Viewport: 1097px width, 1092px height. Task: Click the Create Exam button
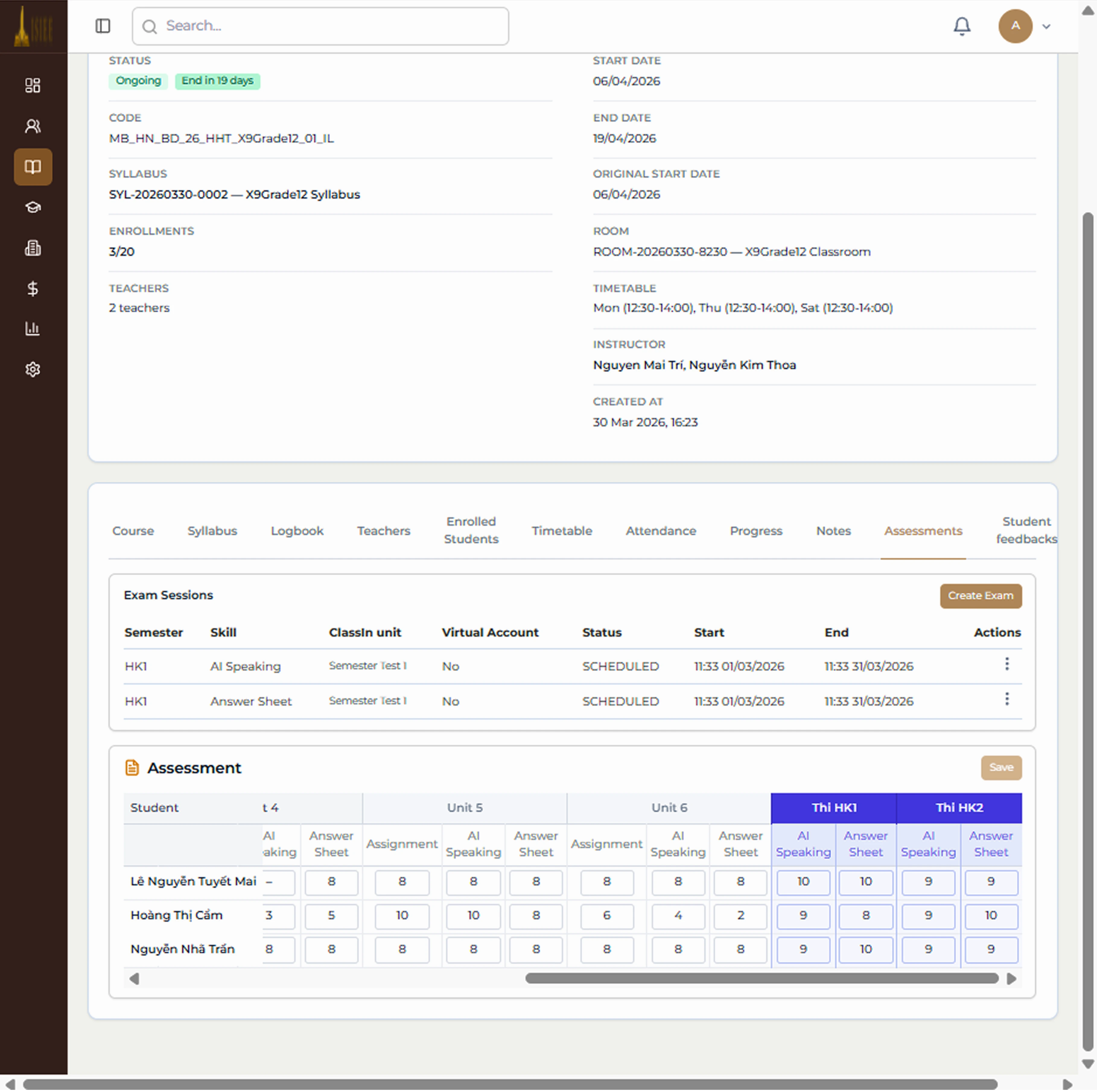pos(981,596)
